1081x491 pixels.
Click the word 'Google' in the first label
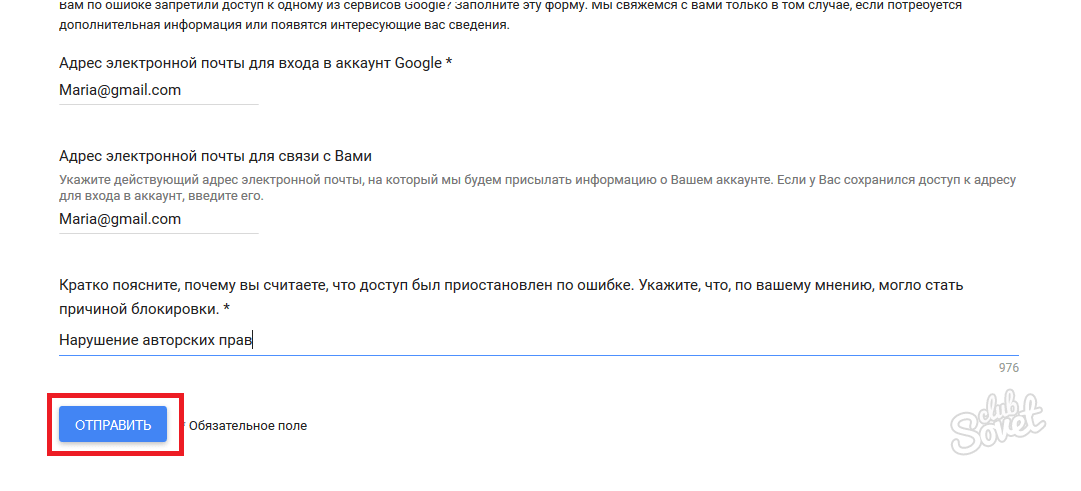[418, 63]
